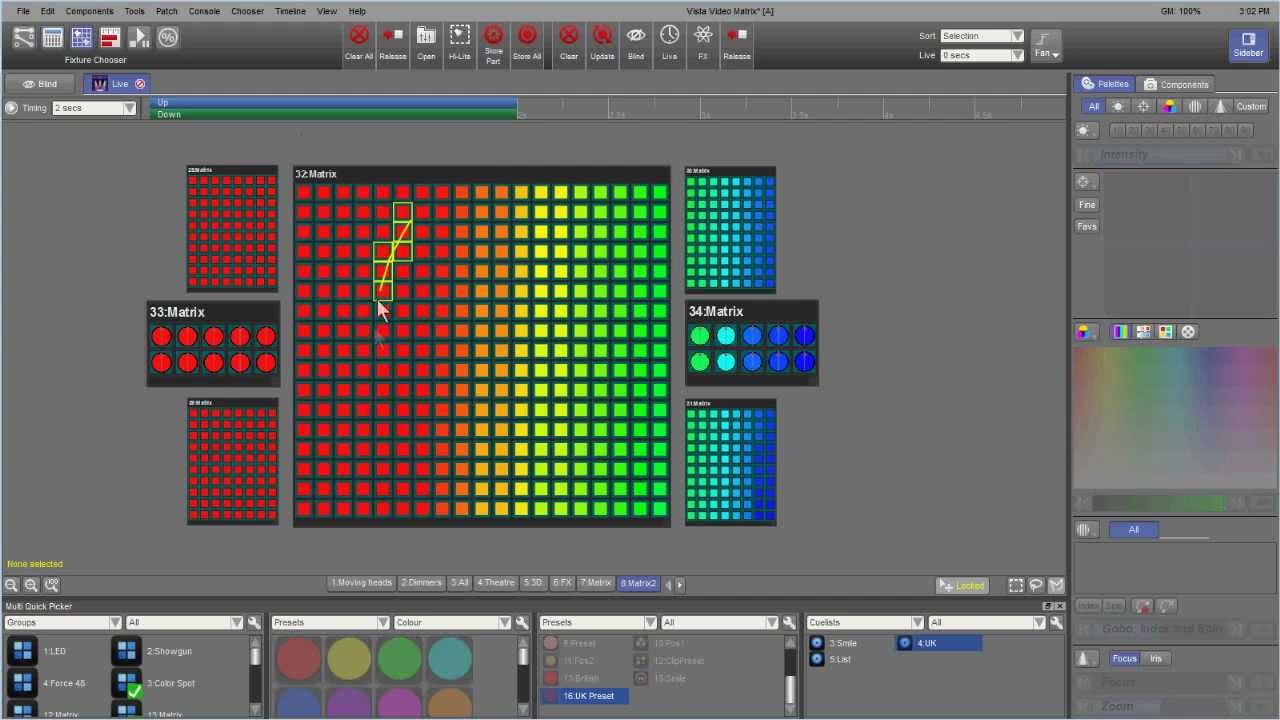Click the Blind tab button

tap(41, 84)
